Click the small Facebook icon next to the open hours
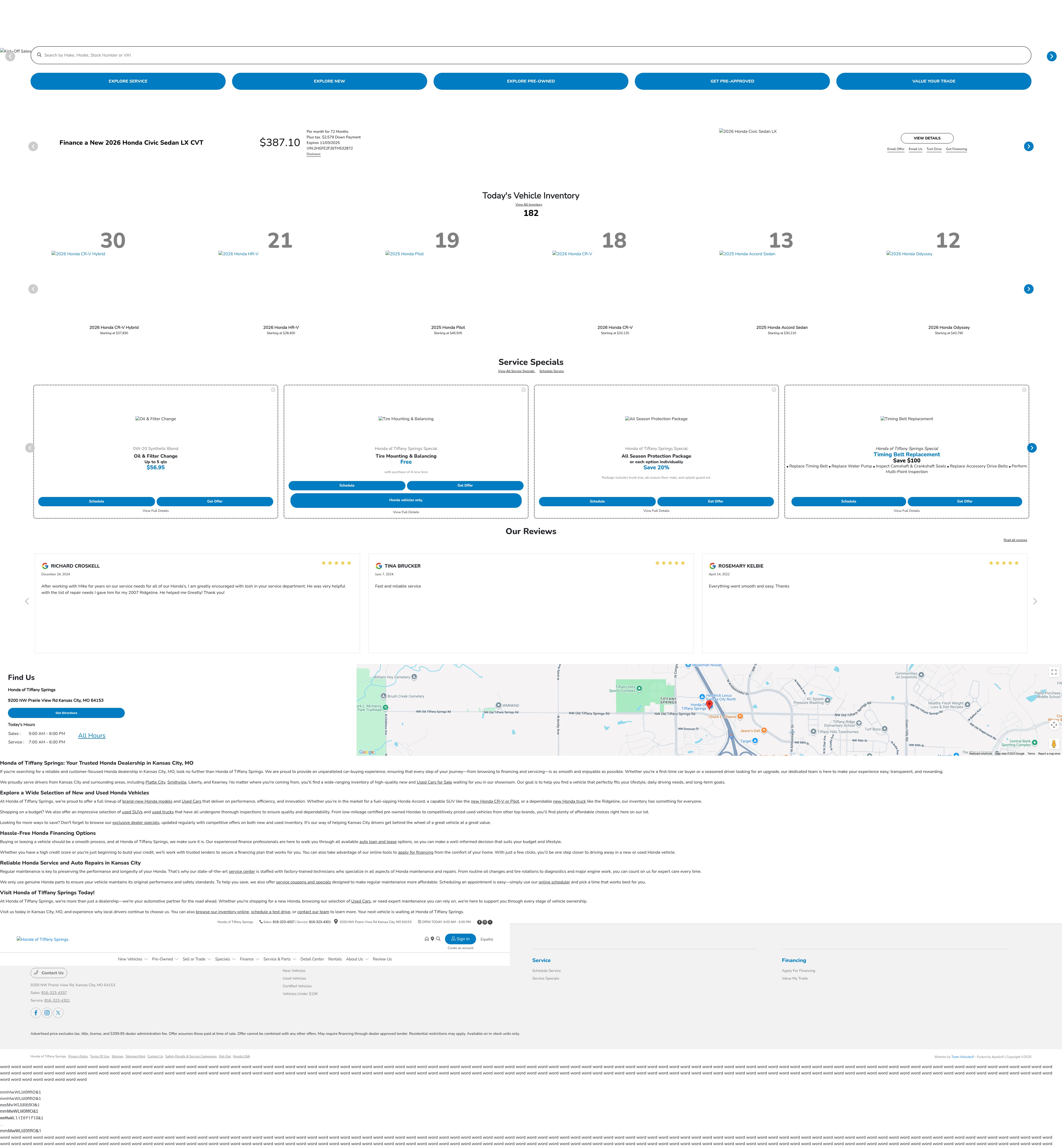The height and width of the screenshot is (1148, 1062). (x=479, y=922)
